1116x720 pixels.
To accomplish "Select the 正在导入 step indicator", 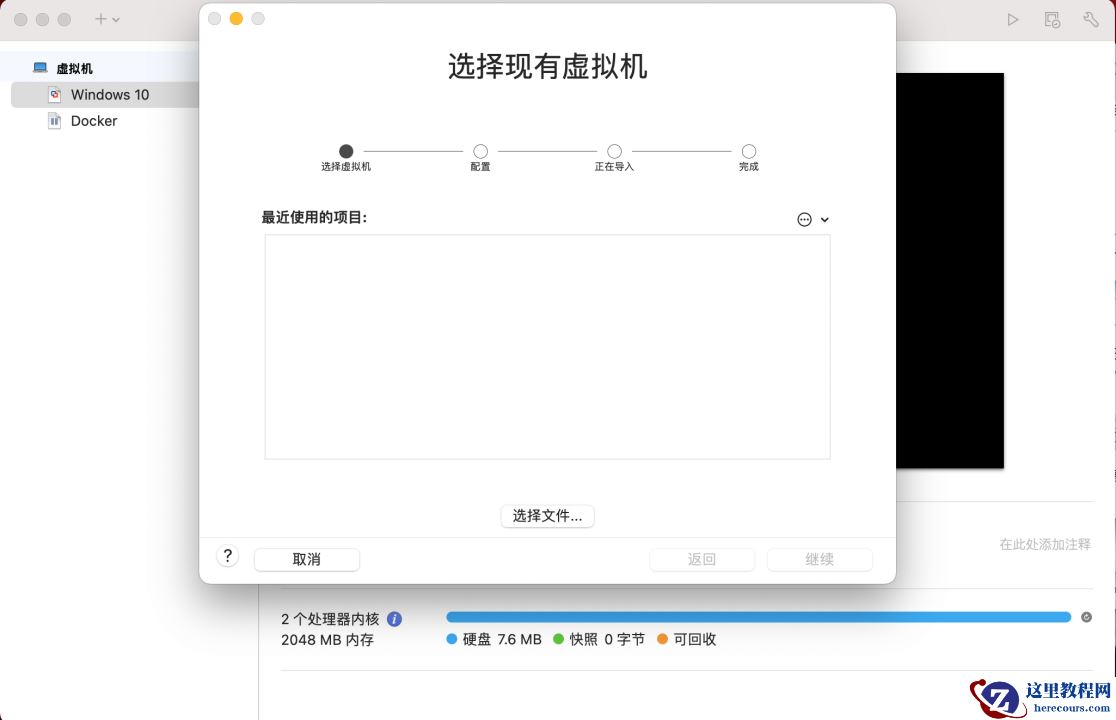I will coord(614,151).
